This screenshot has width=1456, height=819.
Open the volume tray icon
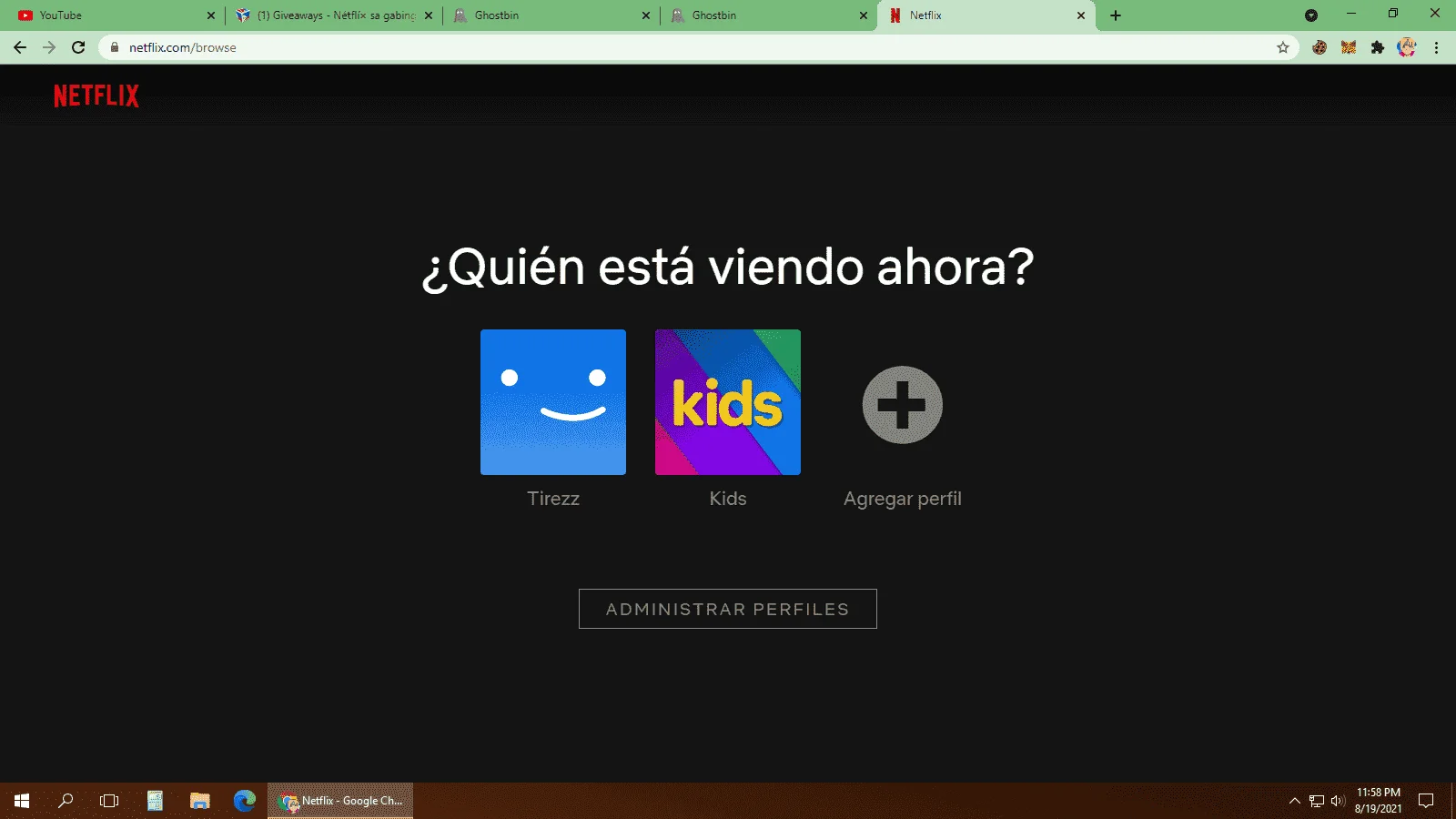point(1337,801)
